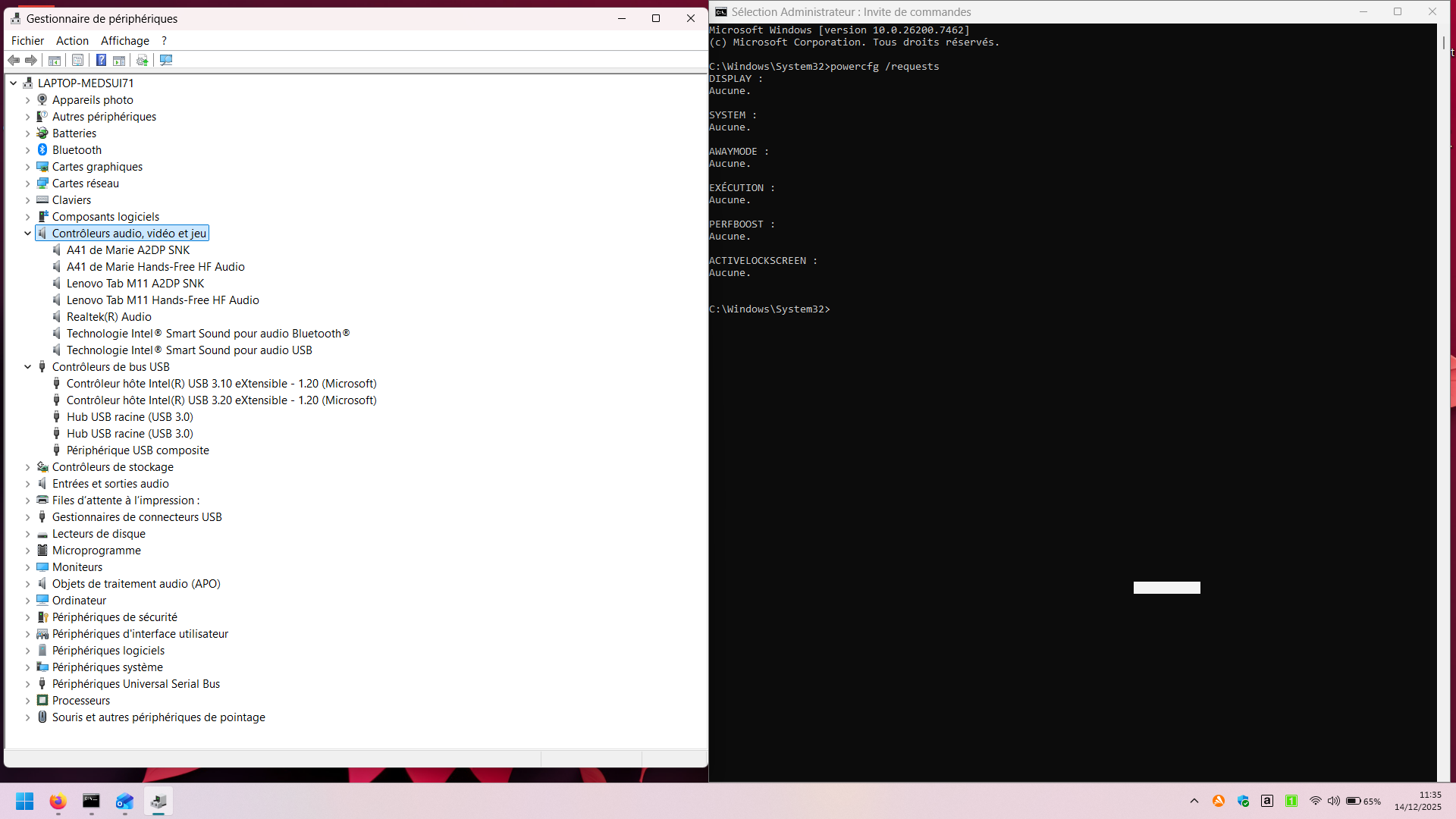
Task: Collapse the LAPTOP-MEDSUI71 root node
Action: (14, 83)
